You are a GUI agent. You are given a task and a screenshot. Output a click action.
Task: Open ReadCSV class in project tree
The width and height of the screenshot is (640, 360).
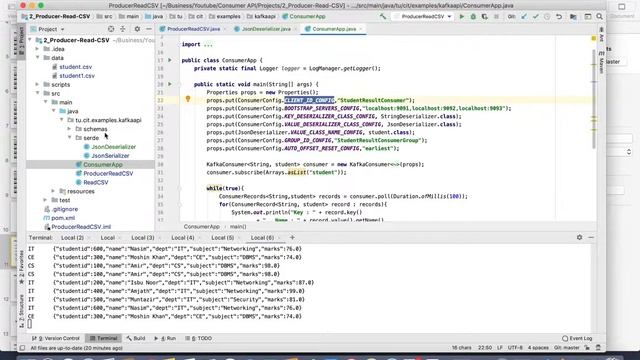96,182
